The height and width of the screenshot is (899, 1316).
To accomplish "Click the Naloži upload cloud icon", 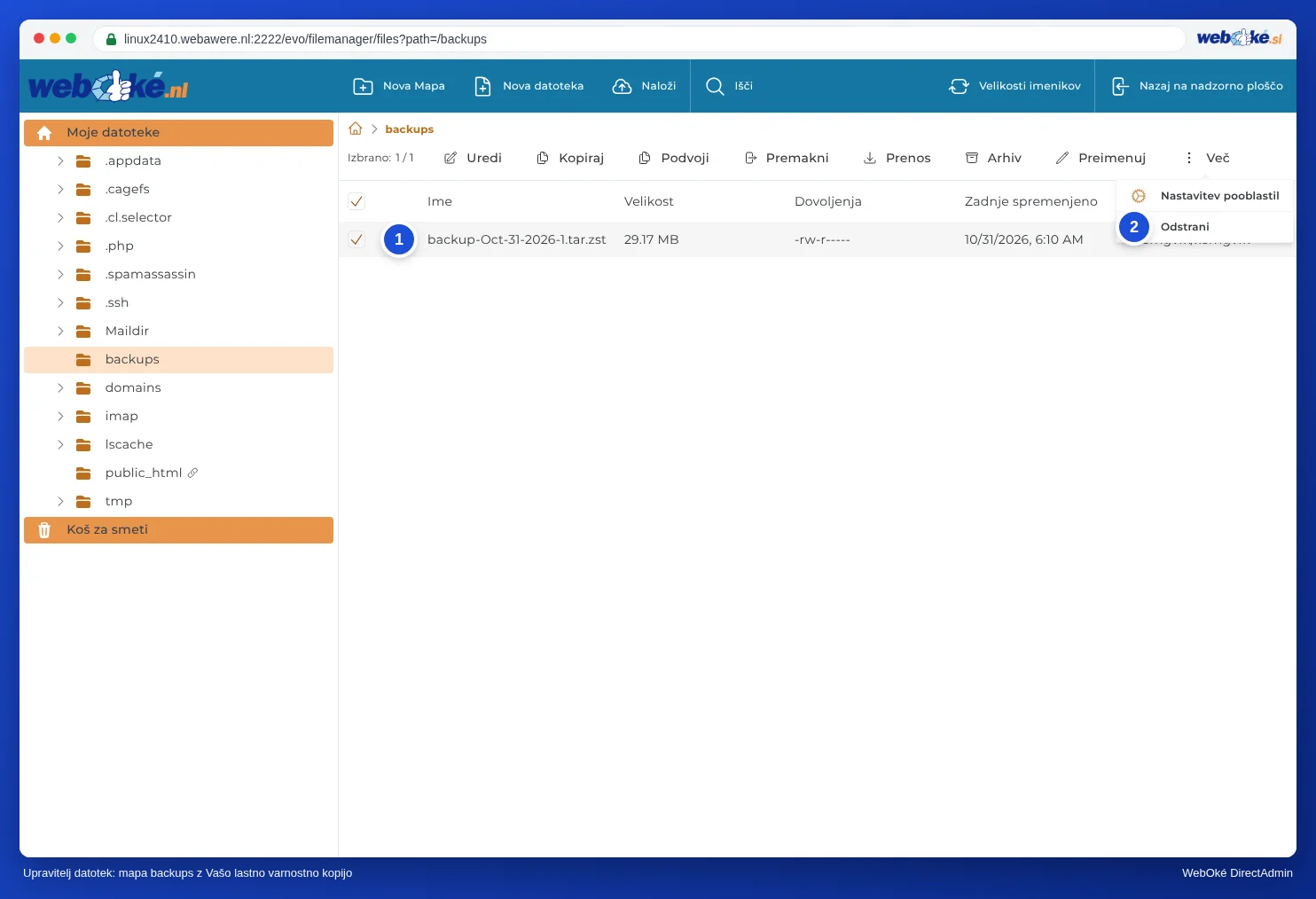I will click(623, 86).
